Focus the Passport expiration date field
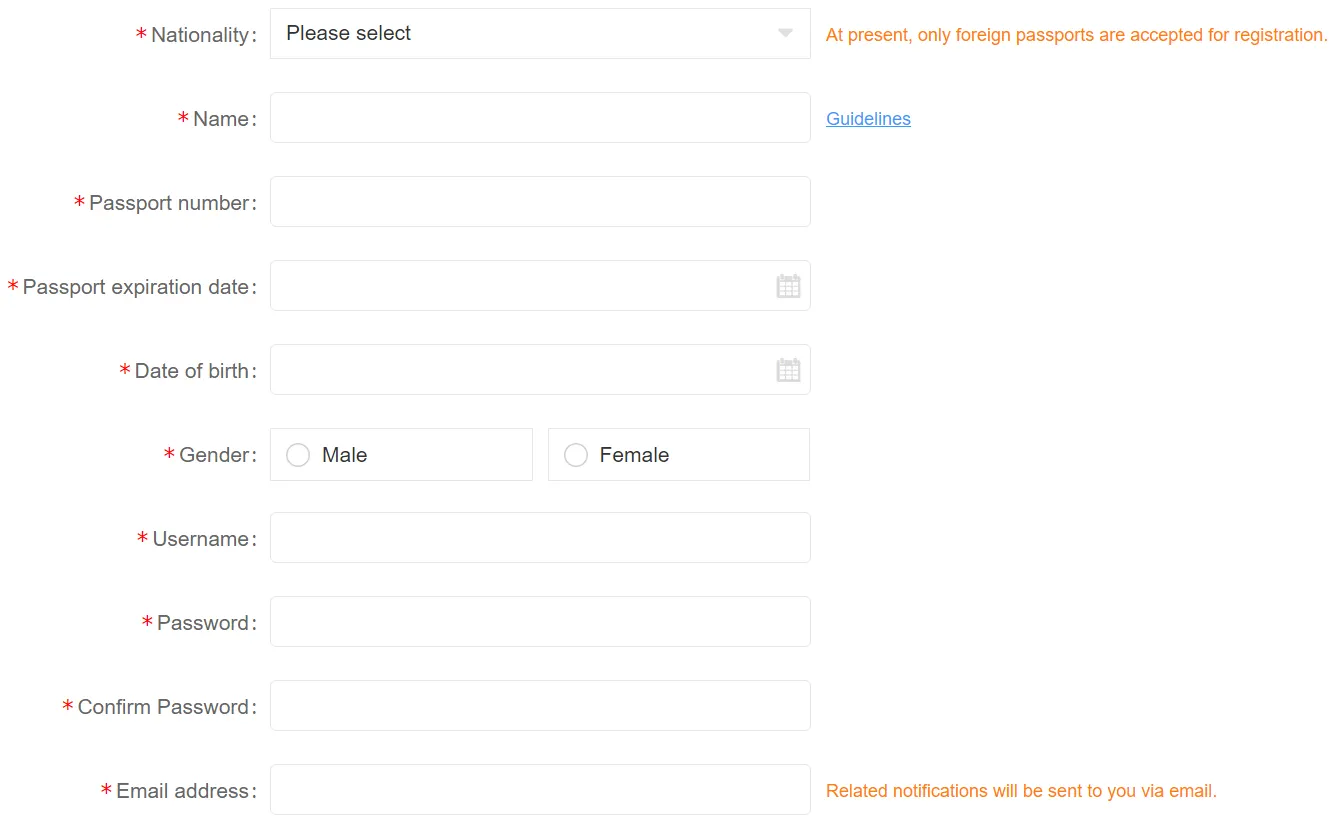 540,286
